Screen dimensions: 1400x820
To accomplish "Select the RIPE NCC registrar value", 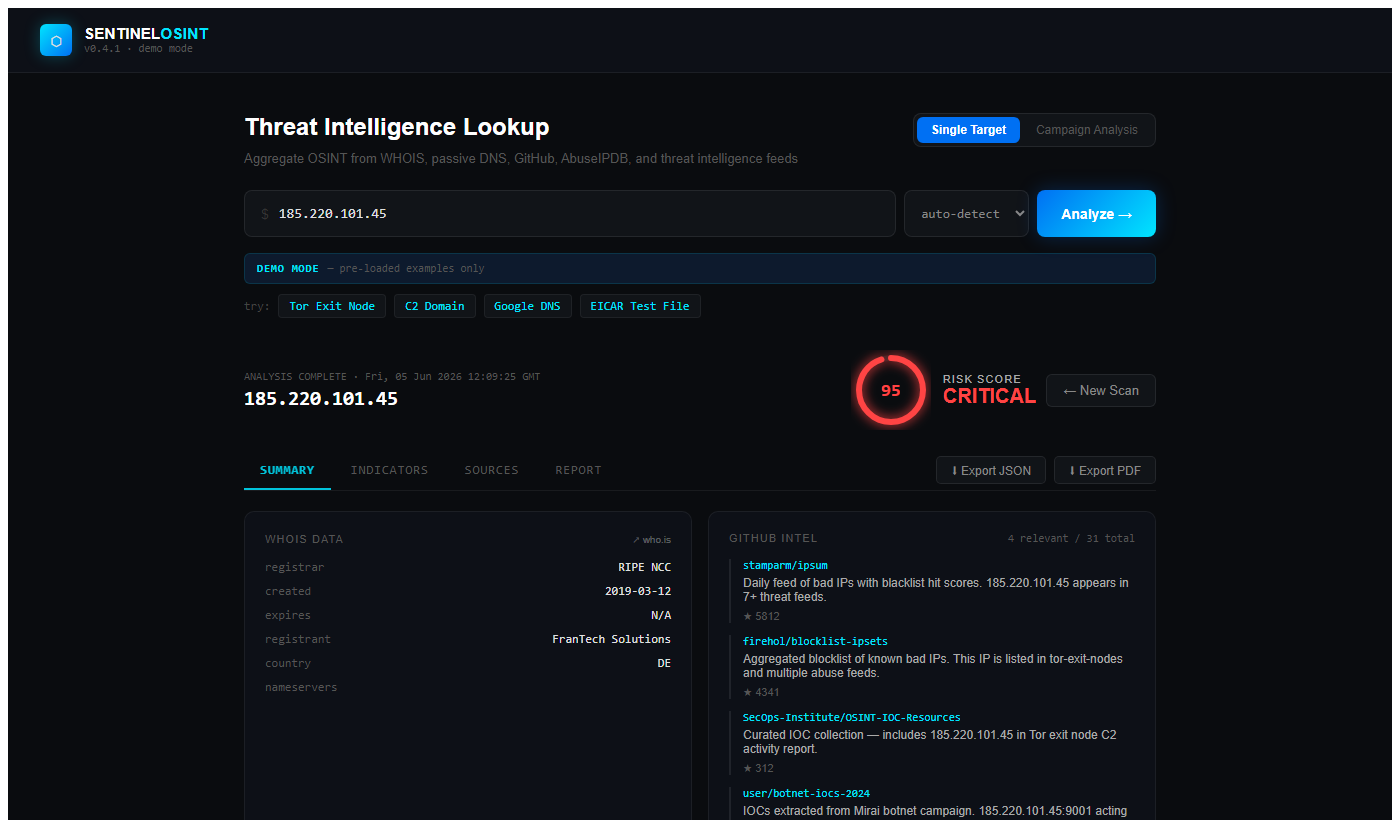I will point(644,567).
